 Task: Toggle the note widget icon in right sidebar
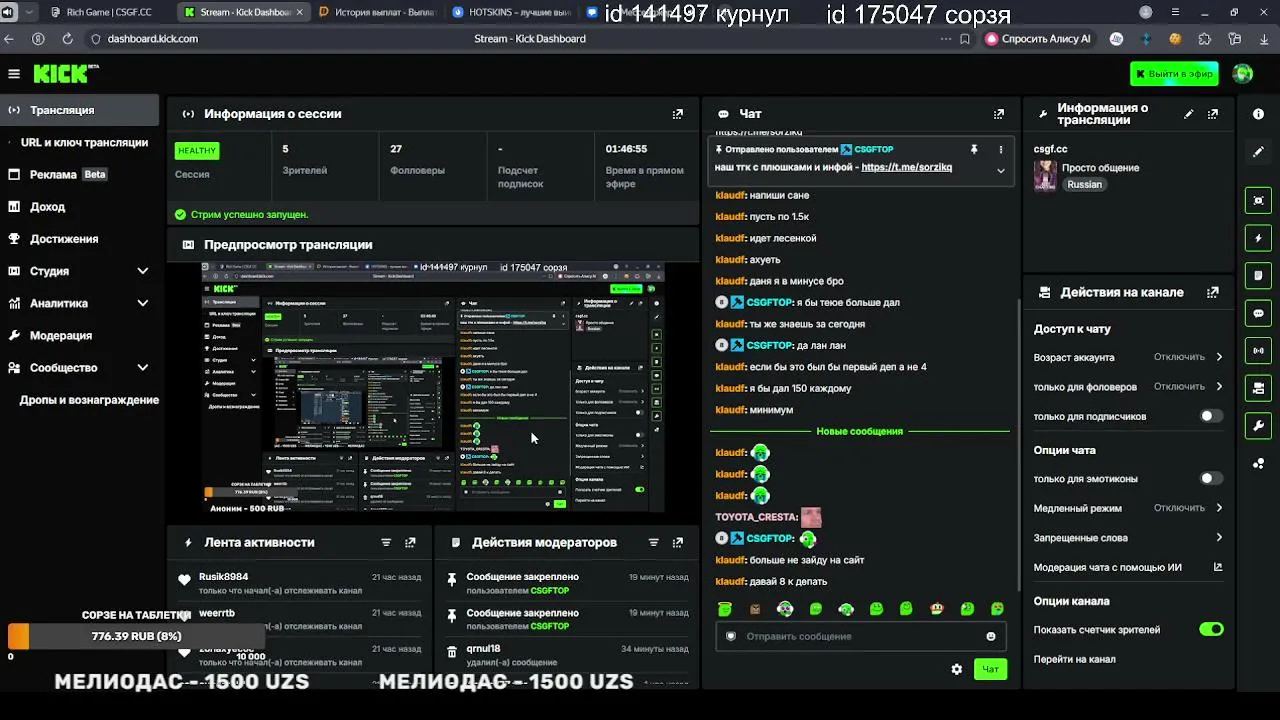click(1258, 275)
